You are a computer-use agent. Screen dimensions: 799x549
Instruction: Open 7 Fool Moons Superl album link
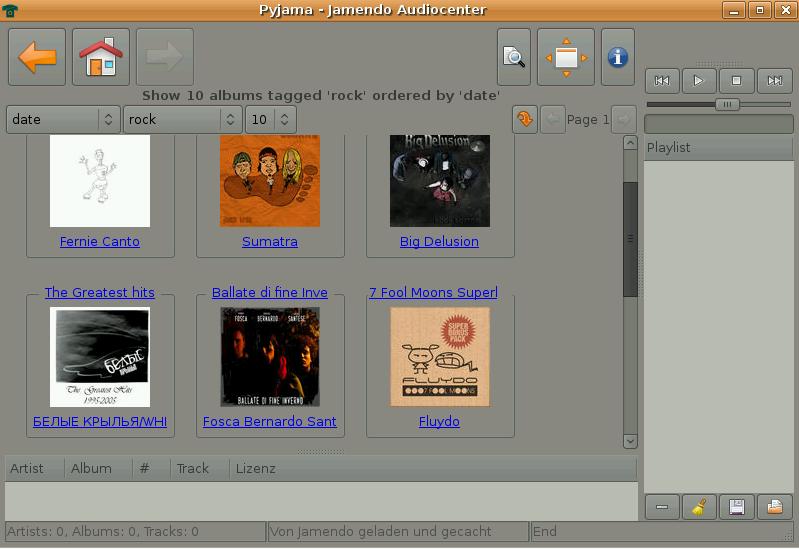[433, 293]
